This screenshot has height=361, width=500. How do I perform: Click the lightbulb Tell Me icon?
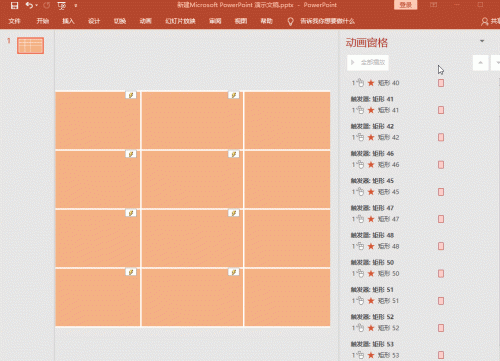[x=290, y=21]
